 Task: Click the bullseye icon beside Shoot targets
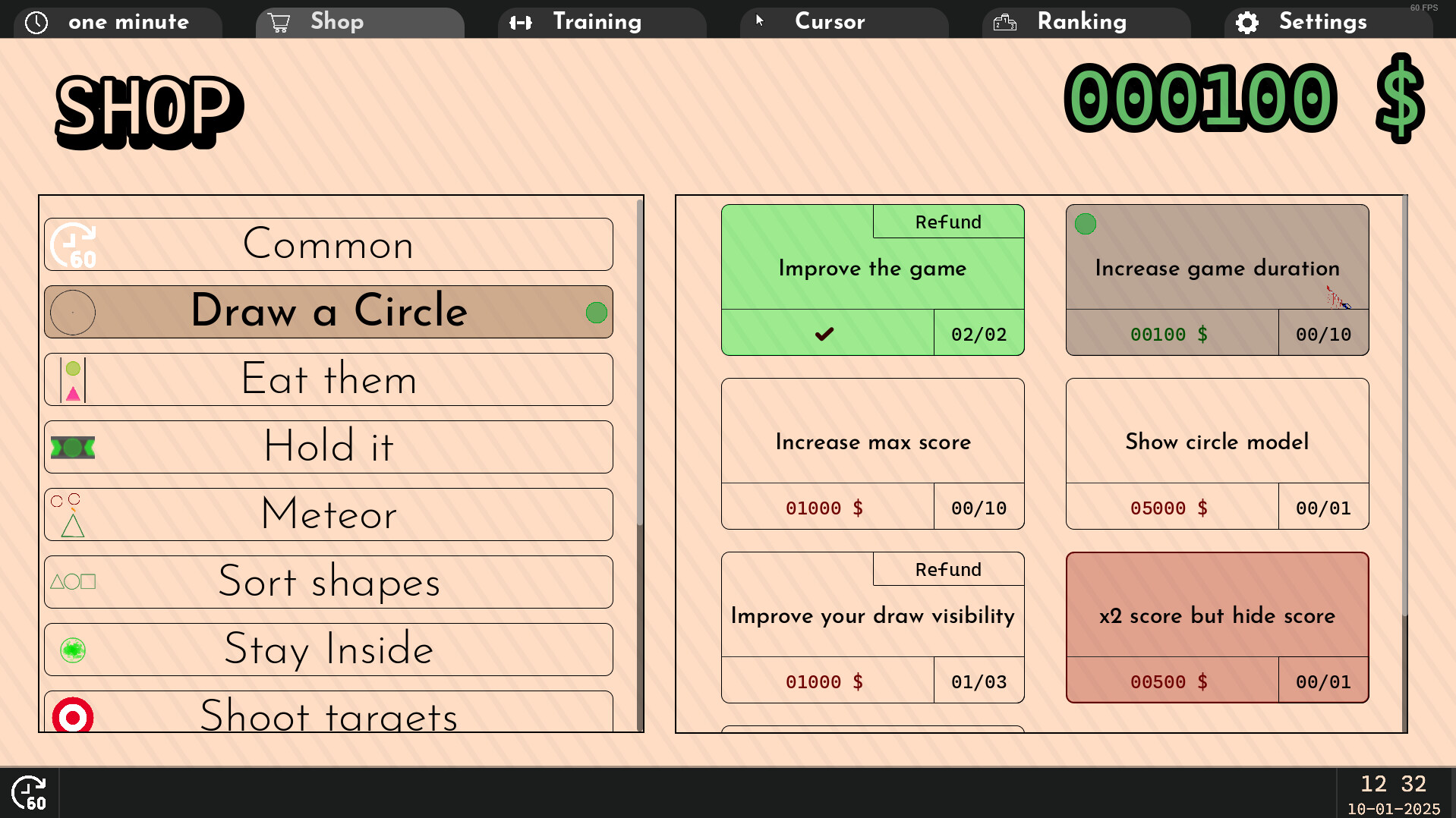tap(73, 715)
